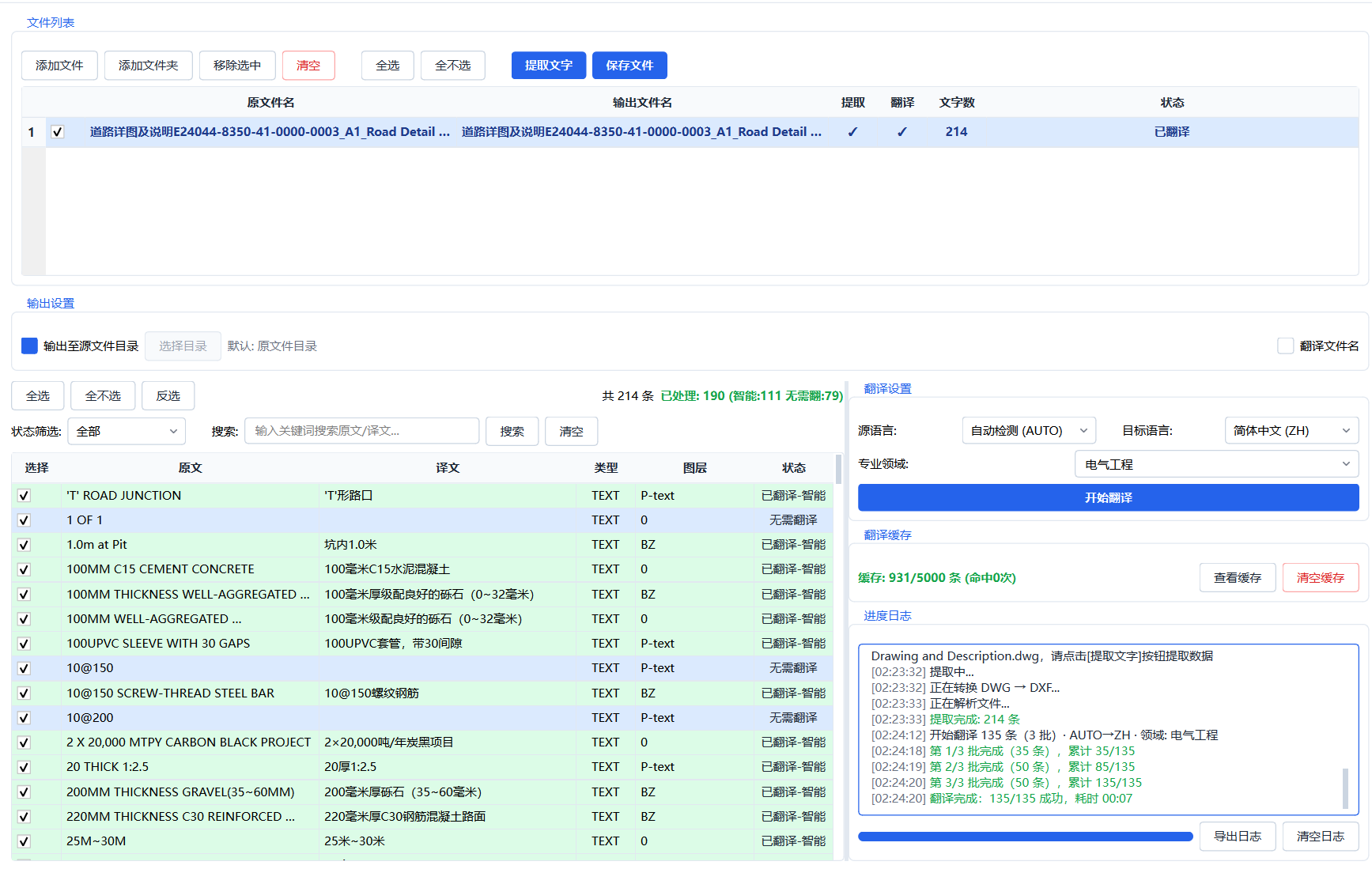Click the 添加文件夹 button
Screen dimensions: 1372x869
pyautogui.click(x=149, y=66)
